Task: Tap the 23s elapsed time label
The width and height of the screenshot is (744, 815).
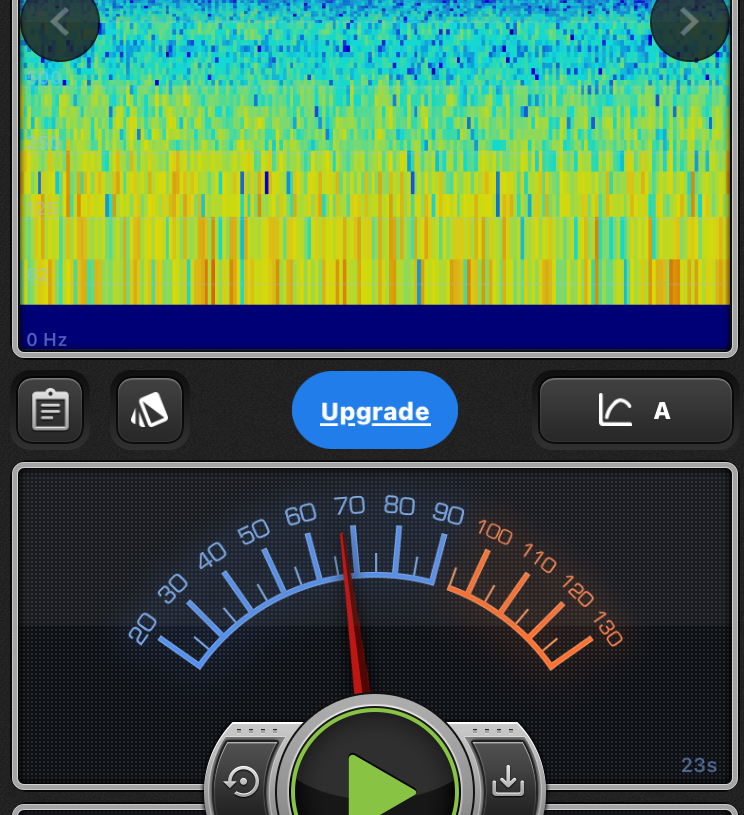Action: [x=699, y=766]
